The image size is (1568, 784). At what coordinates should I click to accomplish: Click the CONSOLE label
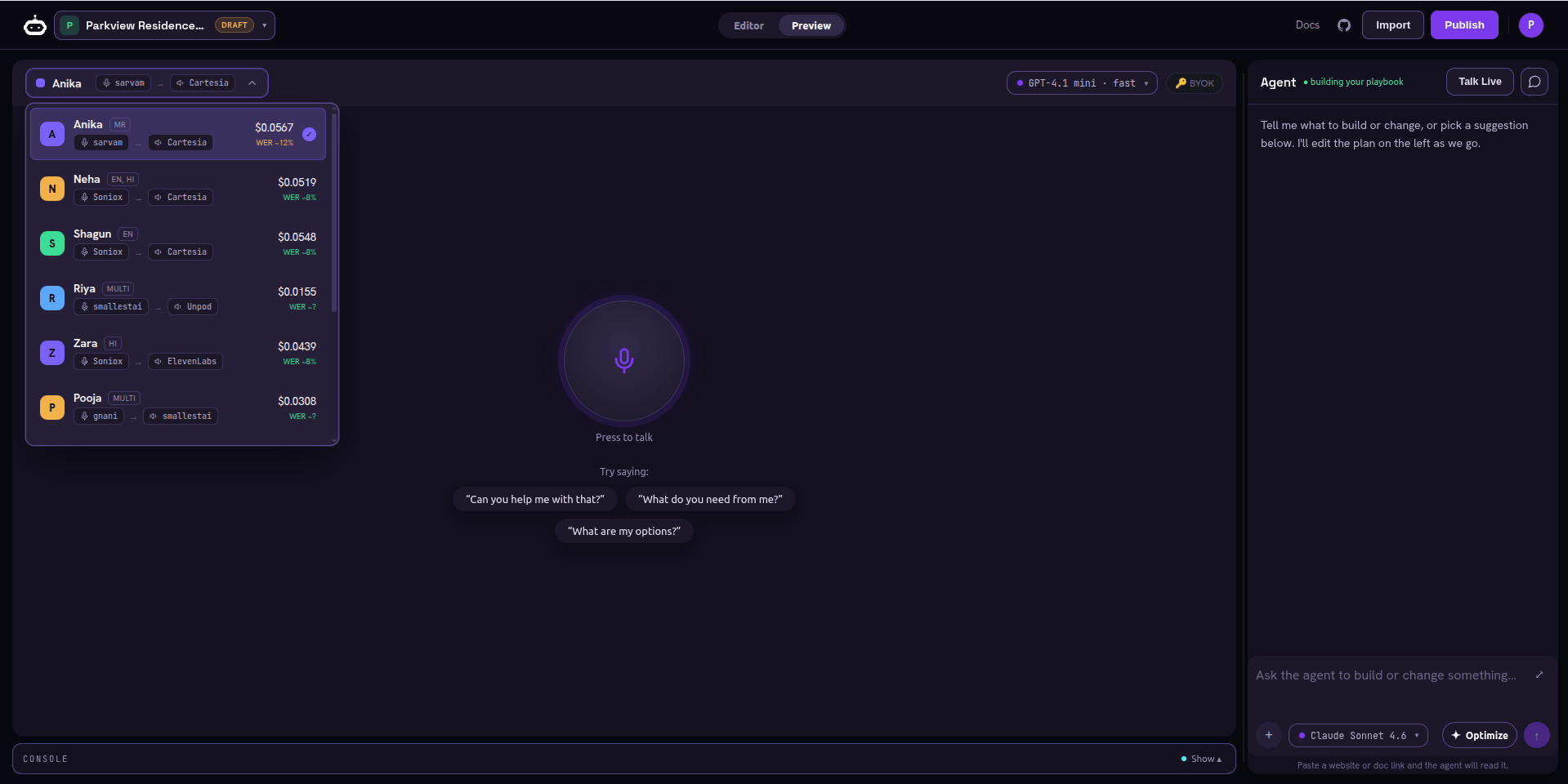click(x=46, y=759)
